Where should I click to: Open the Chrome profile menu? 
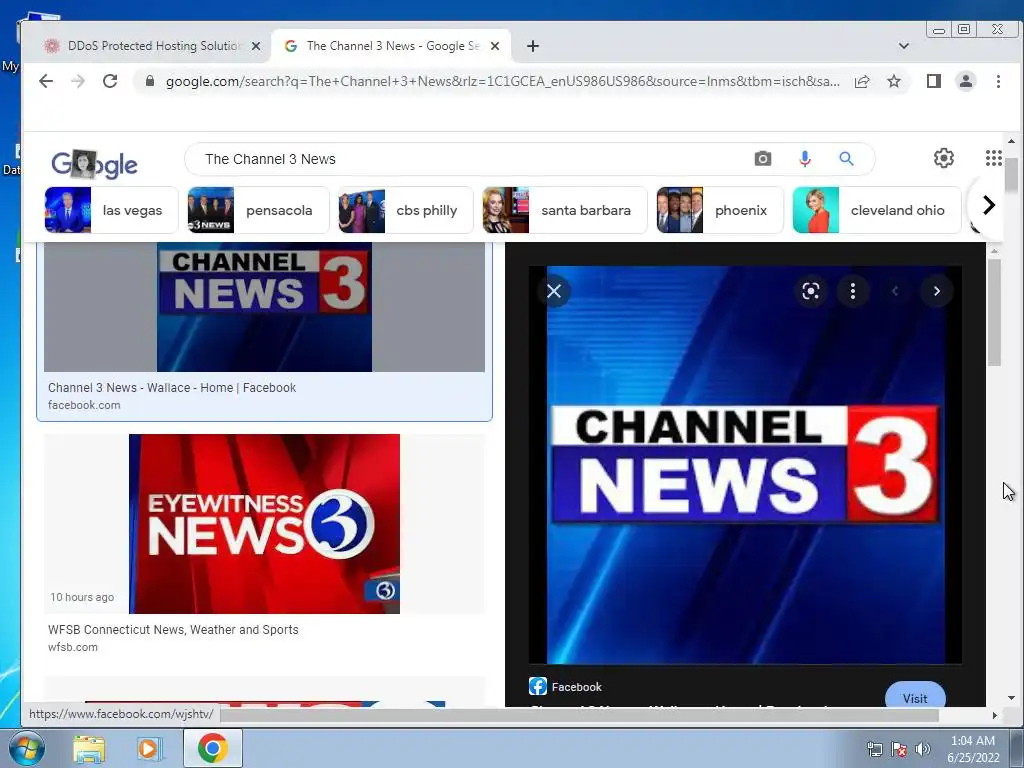965,81
